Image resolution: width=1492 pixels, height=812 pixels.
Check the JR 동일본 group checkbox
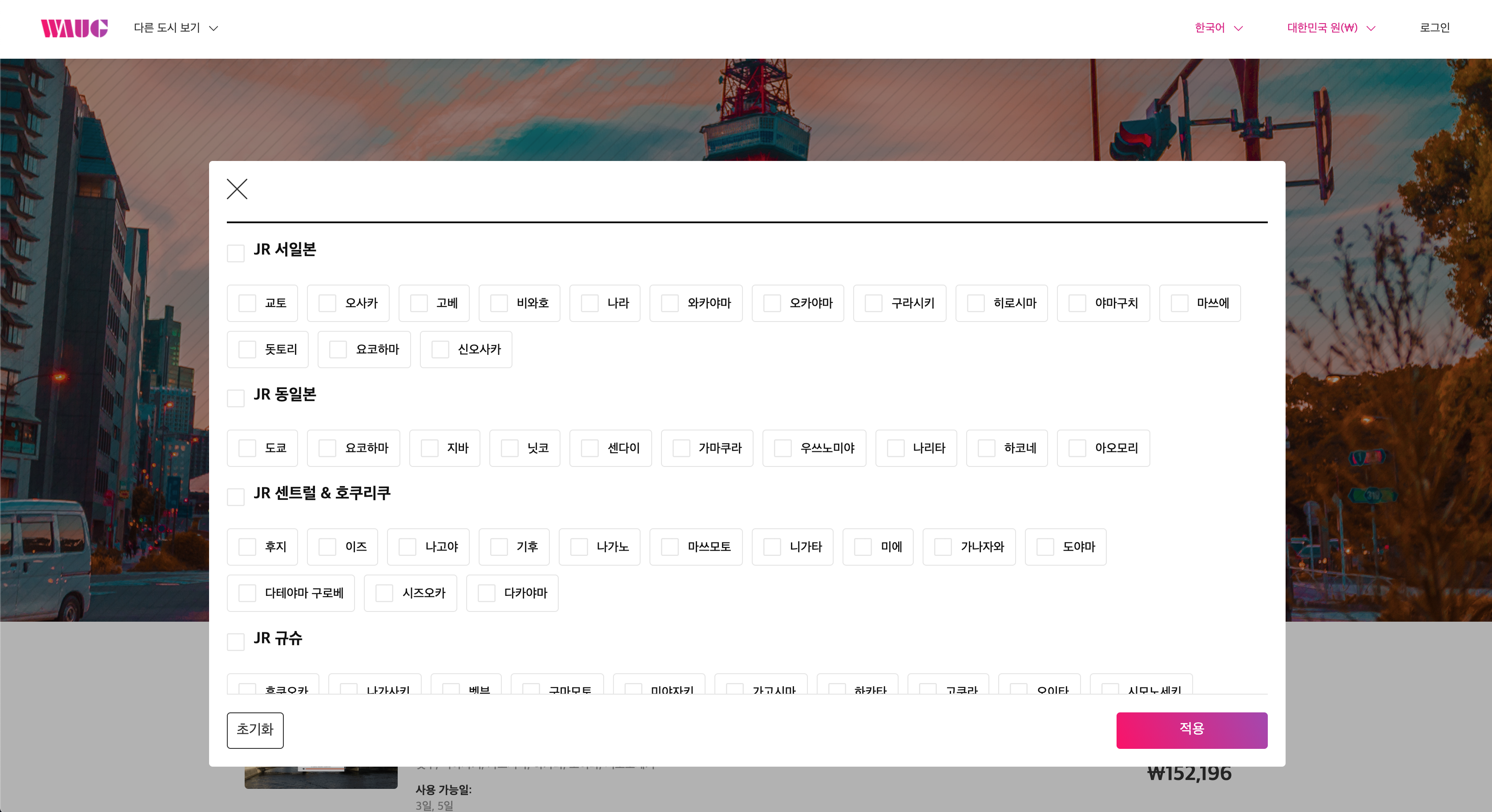236,398
